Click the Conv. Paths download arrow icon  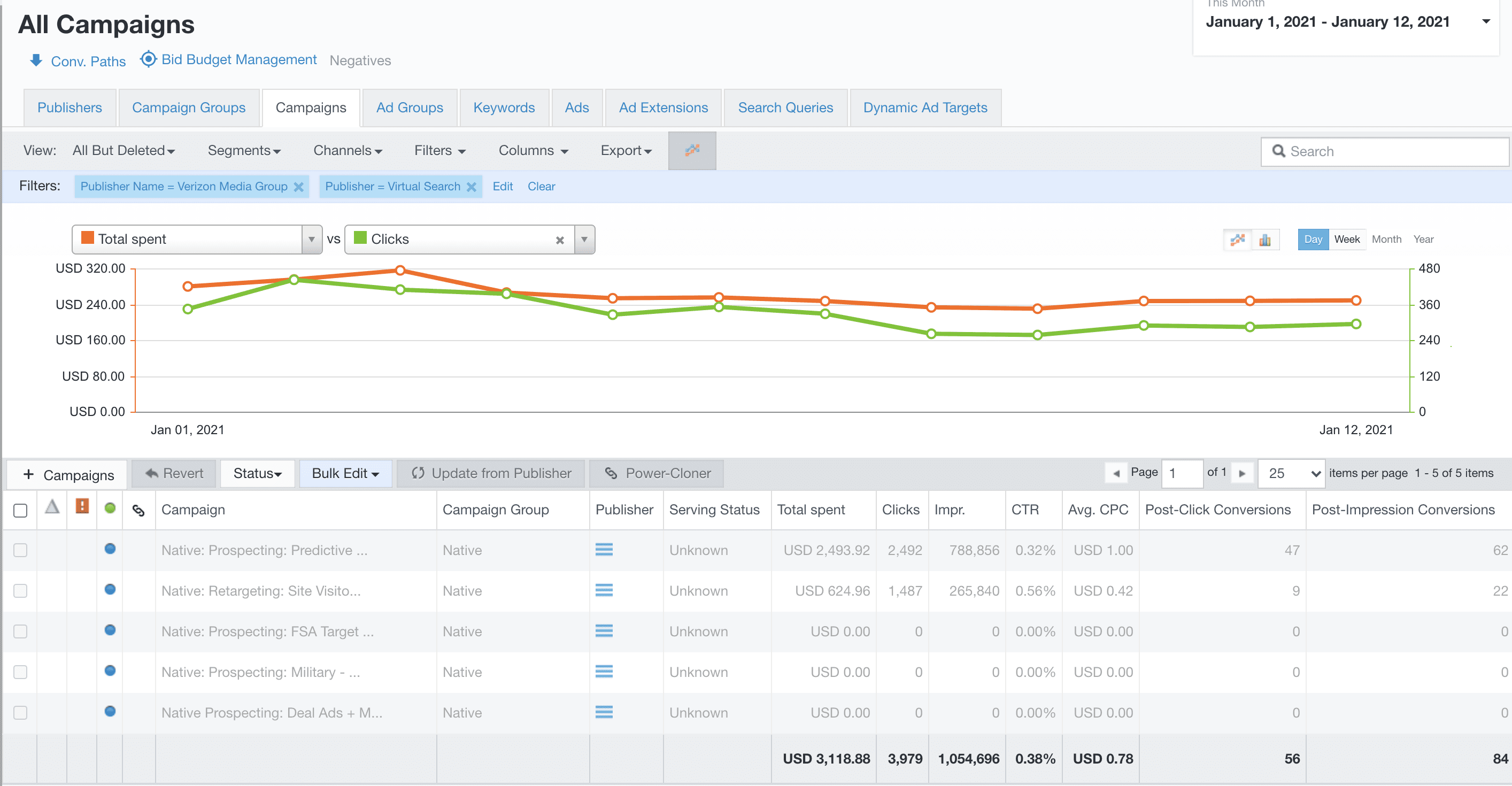click(x=36, y=60)
